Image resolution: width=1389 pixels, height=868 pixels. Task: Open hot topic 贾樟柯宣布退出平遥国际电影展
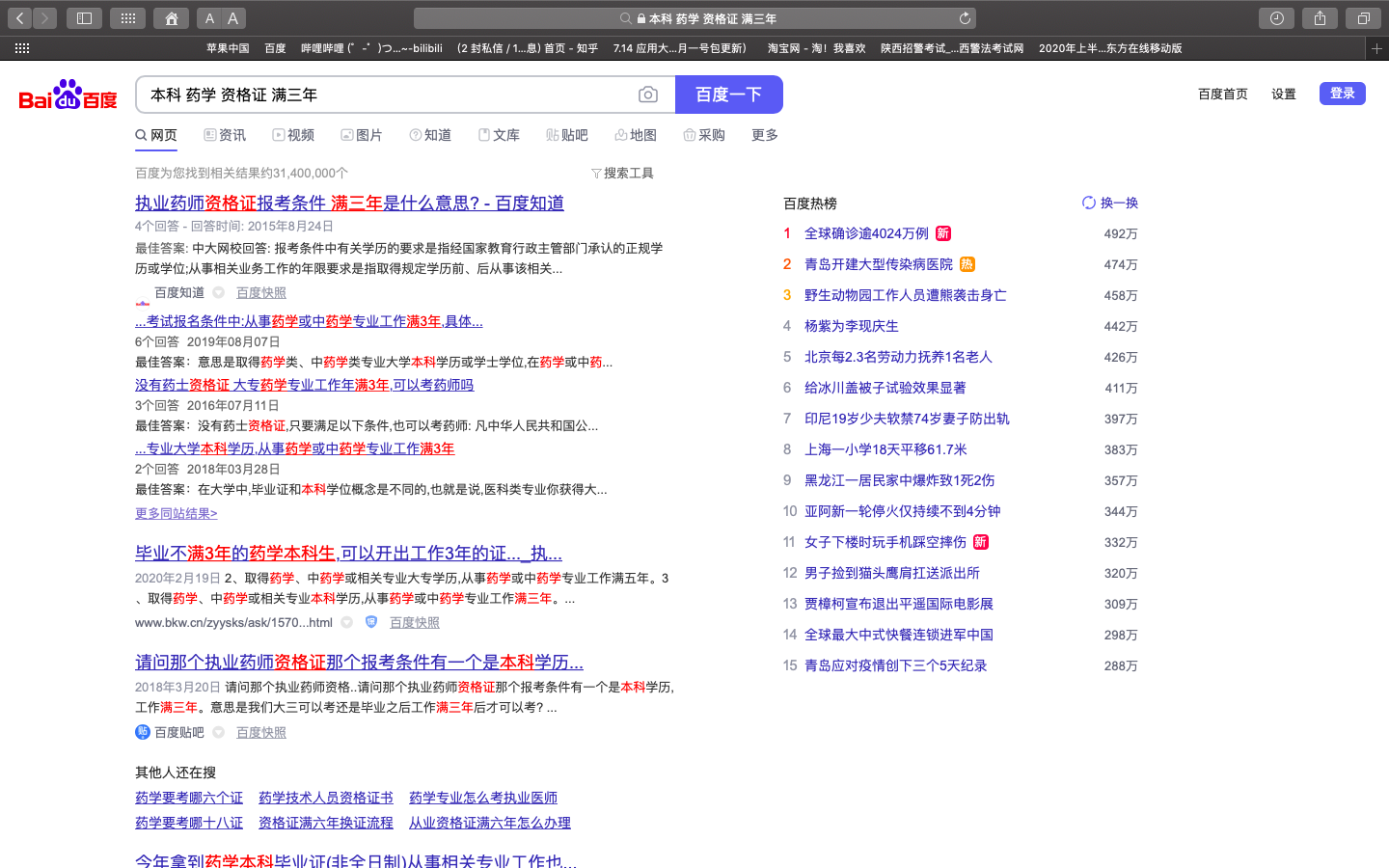tap(899, 604)
